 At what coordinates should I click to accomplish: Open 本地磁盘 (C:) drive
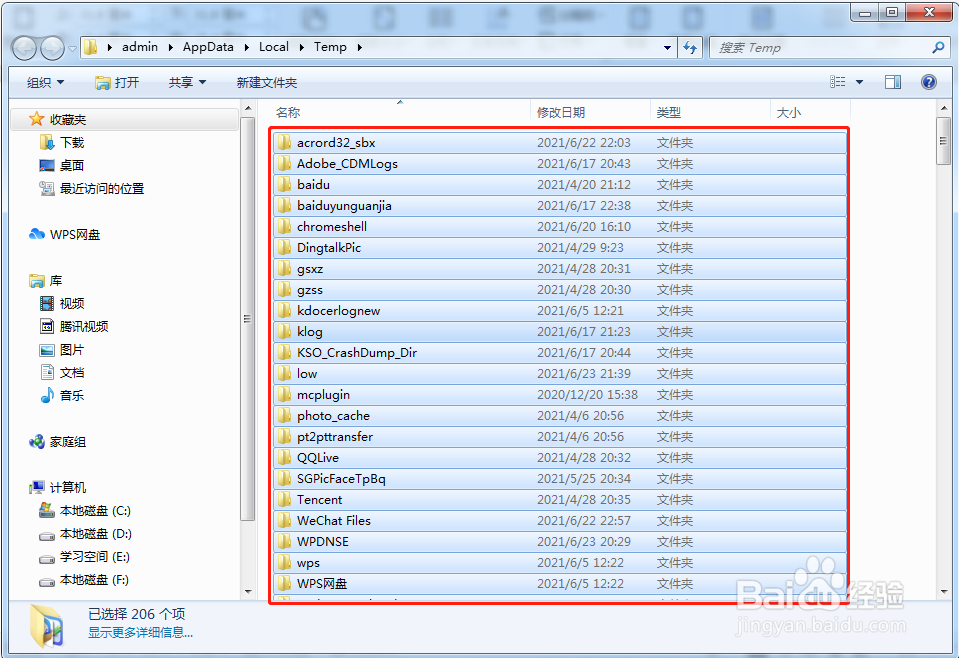(x=85, y=511)
